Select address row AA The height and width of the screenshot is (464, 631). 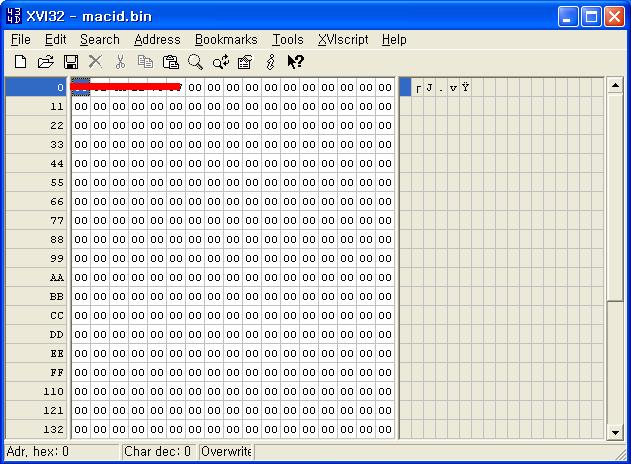coord(36,277)
